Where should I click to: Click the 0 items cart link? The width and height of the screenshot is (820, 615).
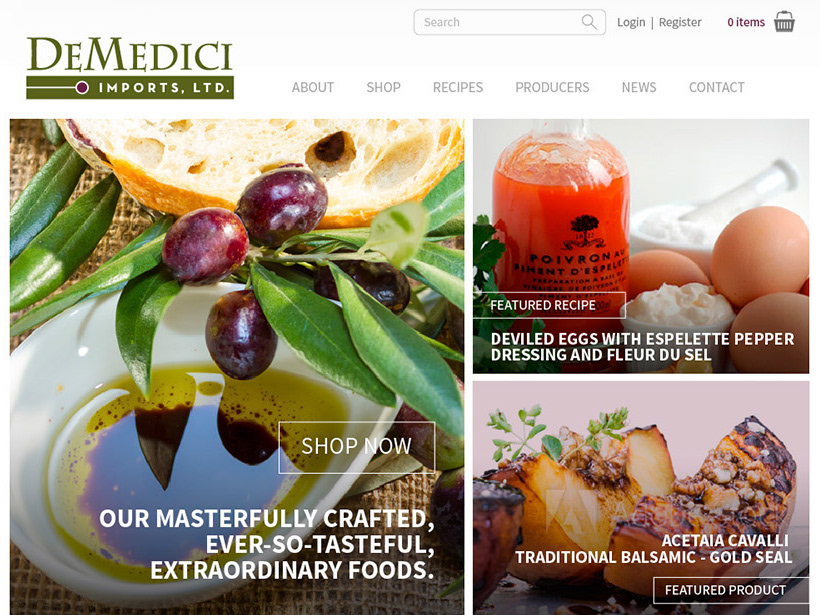point(746,22)
